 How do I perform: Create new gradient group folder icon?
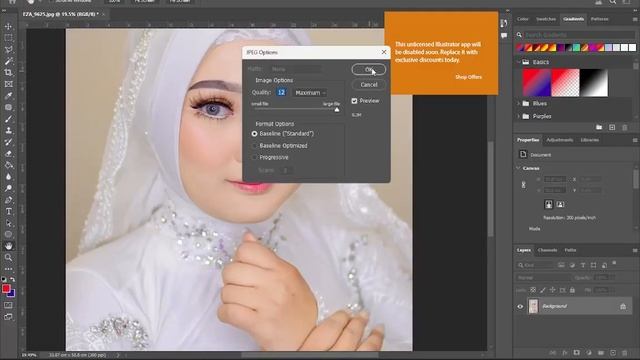click(x=599, y=128)
